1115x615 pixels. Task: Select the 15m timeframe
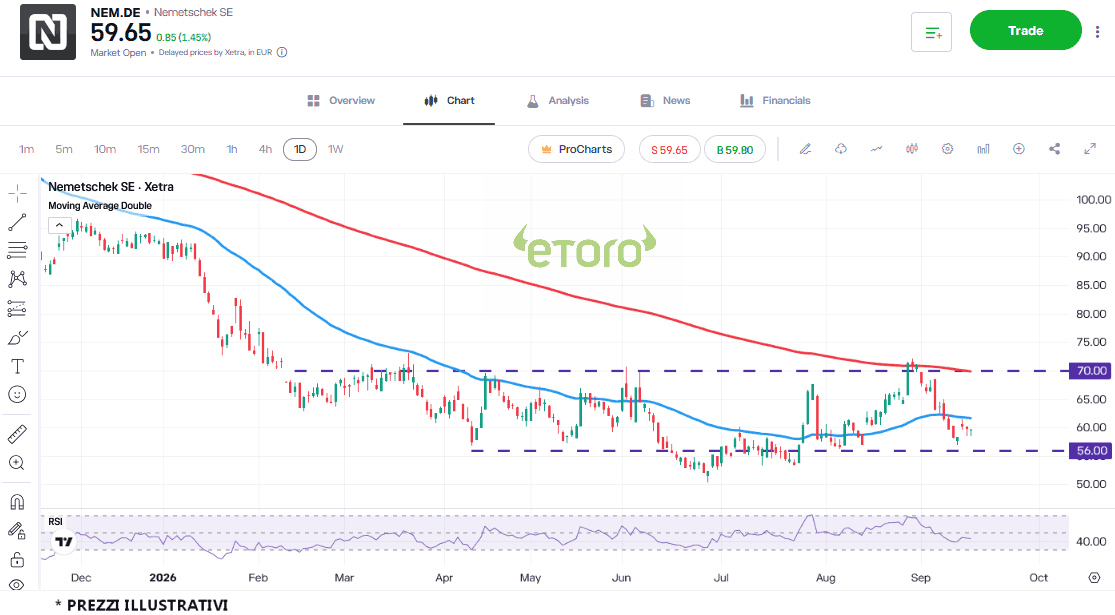coord(148,149)
